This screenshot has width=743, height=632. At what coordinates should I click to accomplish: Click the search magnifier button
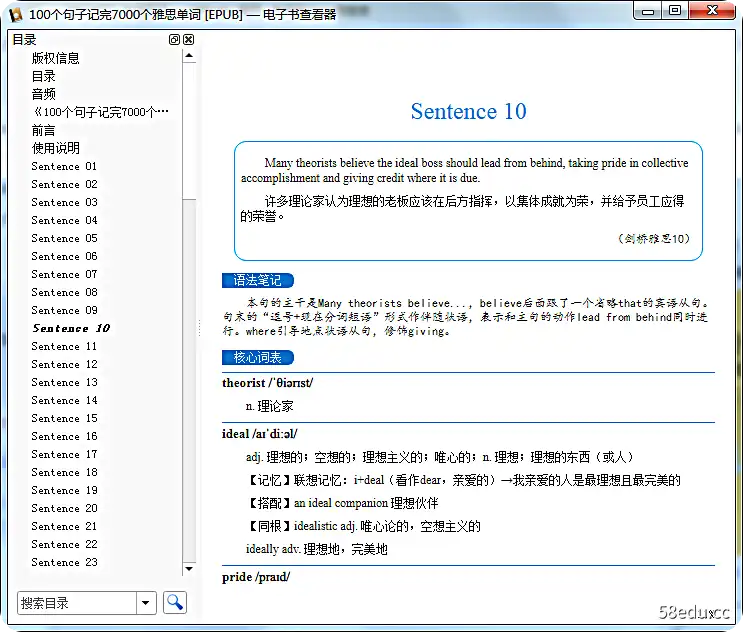[175, 603]
